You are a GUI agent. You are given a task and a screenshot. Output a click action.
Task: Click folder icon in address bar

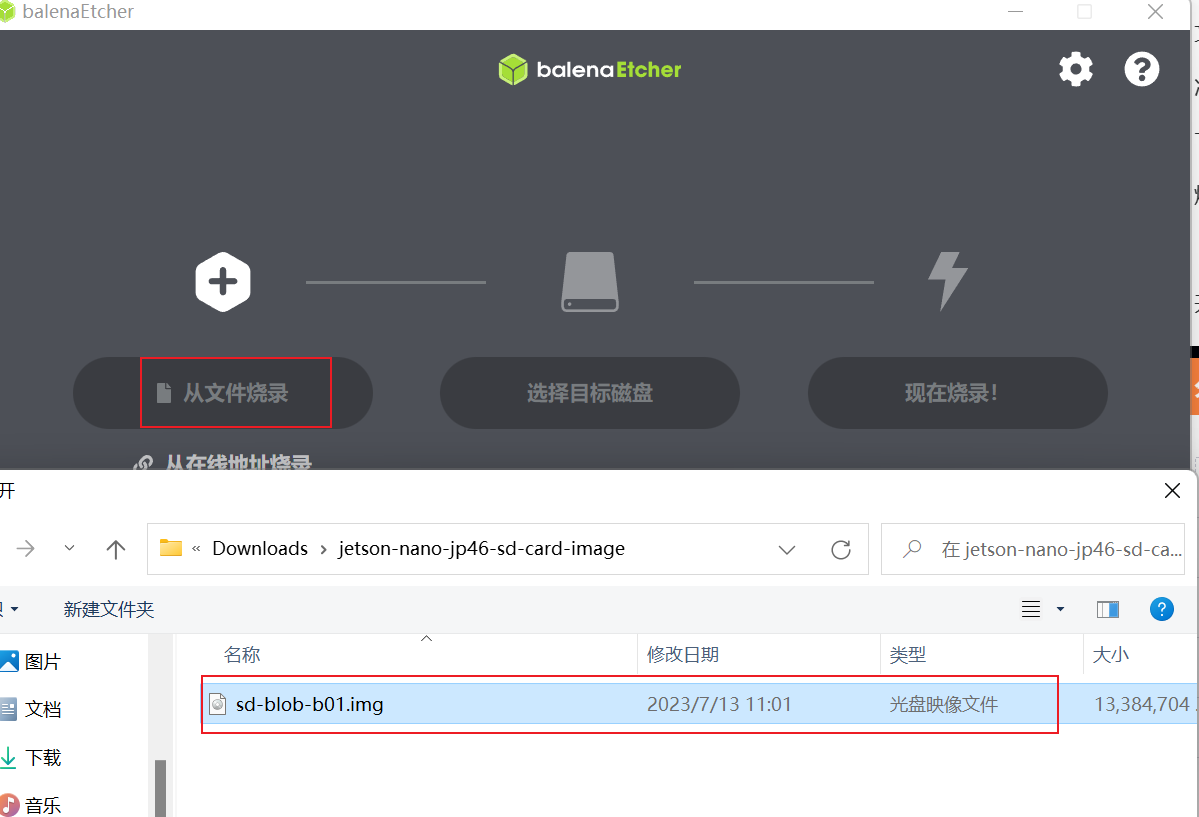pyautogui.click(x=171, y=548)
